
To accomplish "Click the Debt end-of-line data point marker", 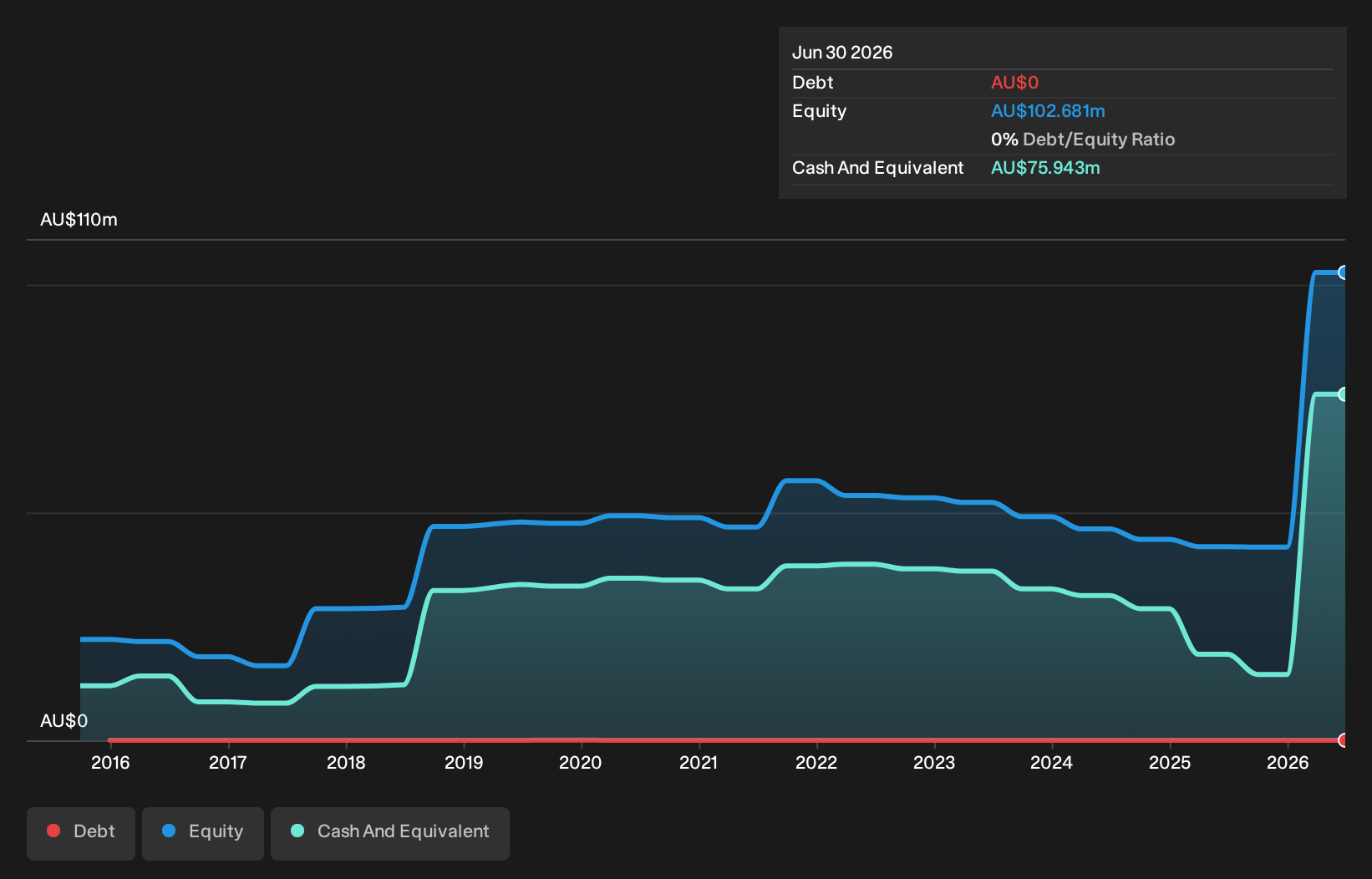I will (x=1344, y=740).
